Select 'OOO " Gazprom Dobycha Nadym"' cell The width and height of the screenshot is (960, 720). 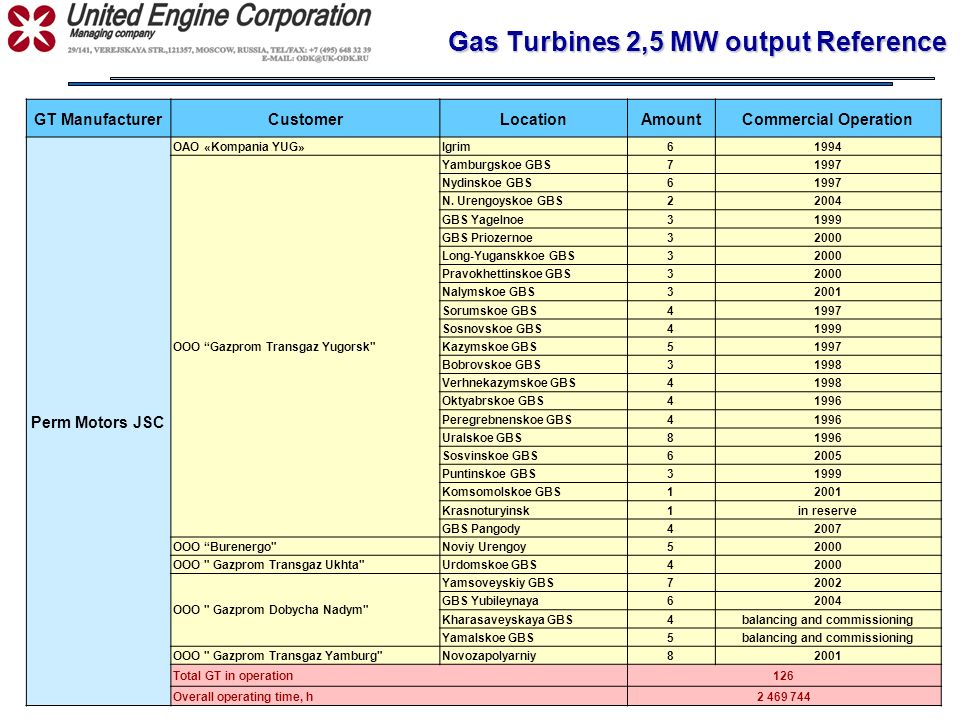(x=305, y=610)
